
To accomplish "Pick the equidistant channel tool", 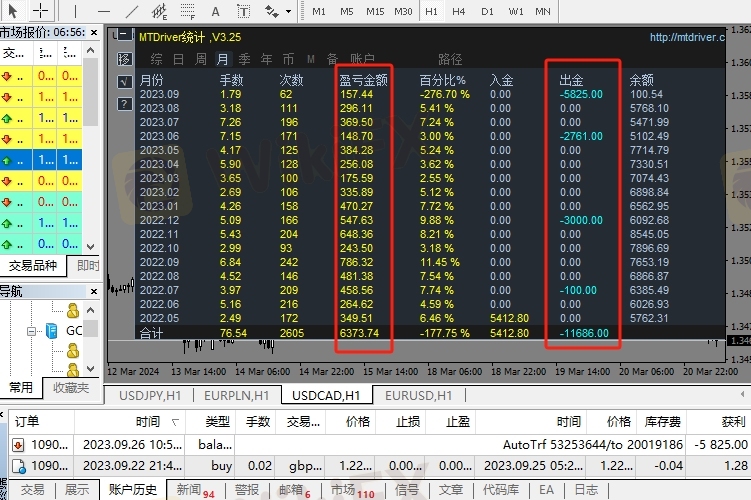I will click(159, 11).
